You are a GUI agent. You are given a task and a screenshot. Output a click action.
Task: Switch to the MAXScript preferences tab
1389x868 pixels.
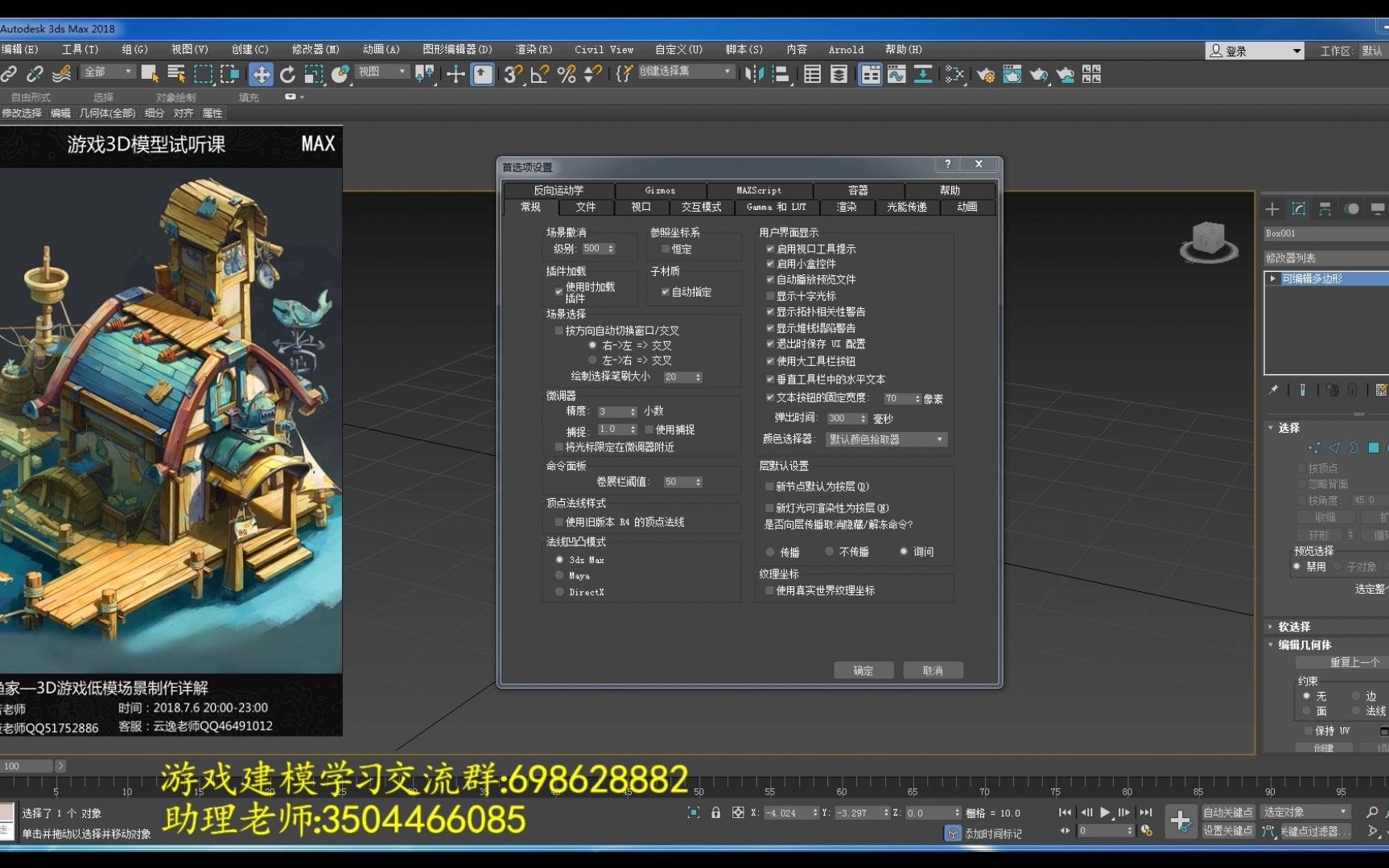point(759,191)
